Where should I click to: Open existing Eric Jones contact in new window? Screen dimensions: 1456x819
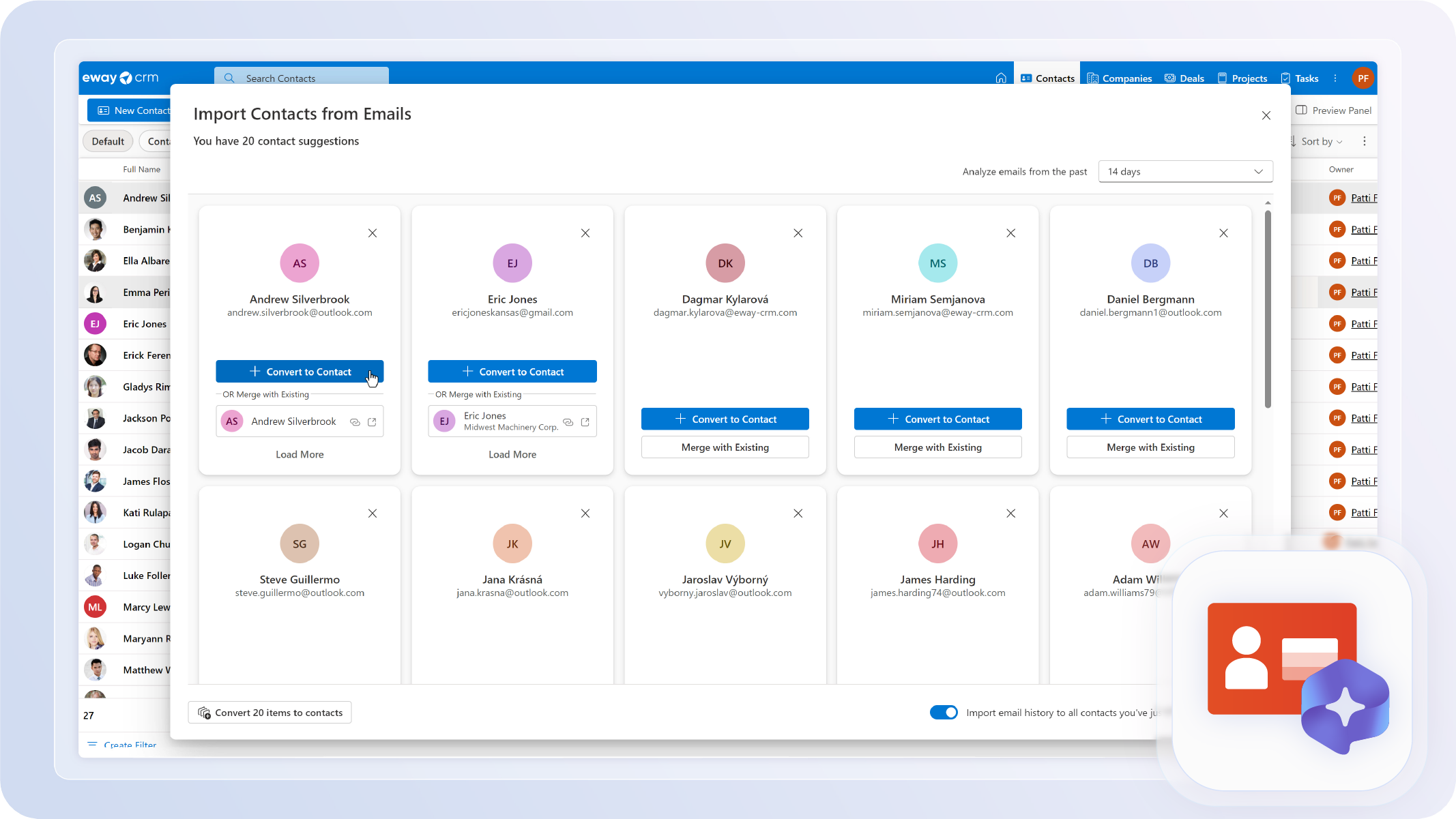click(x=585, y=422)
